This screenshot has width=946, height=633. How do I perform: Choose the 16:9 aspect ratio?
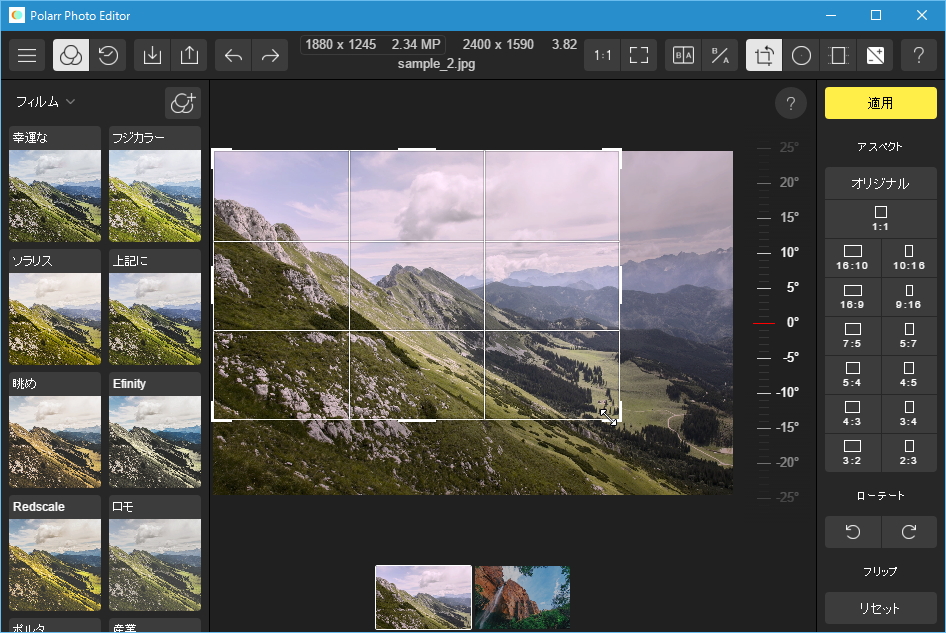pos(852,297)
